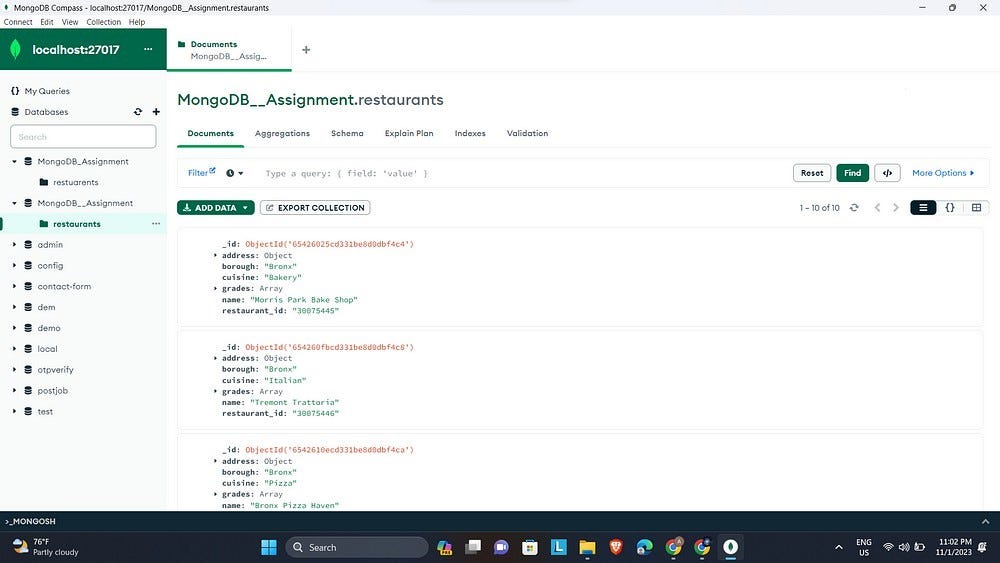
Task: Click the Find button
Action: pos(853,173)
